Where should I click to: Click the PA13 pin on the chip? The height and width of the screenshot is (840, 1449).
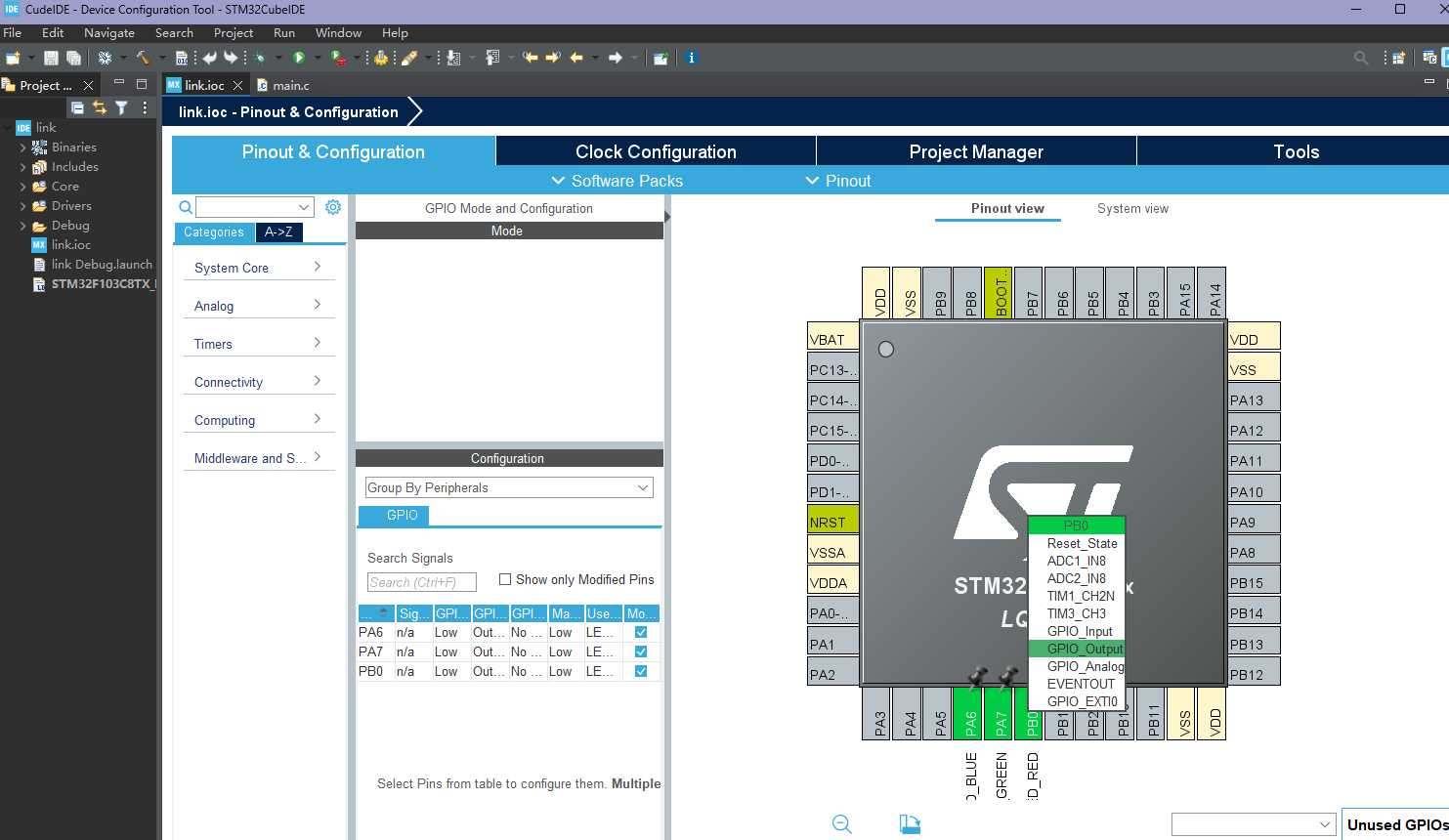1254,399
